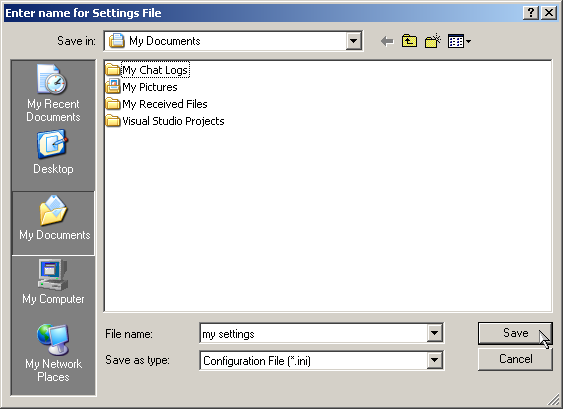Select the My Chat Logs folder icon
This screenshot has height=409, width=563.
pos(113,70)
